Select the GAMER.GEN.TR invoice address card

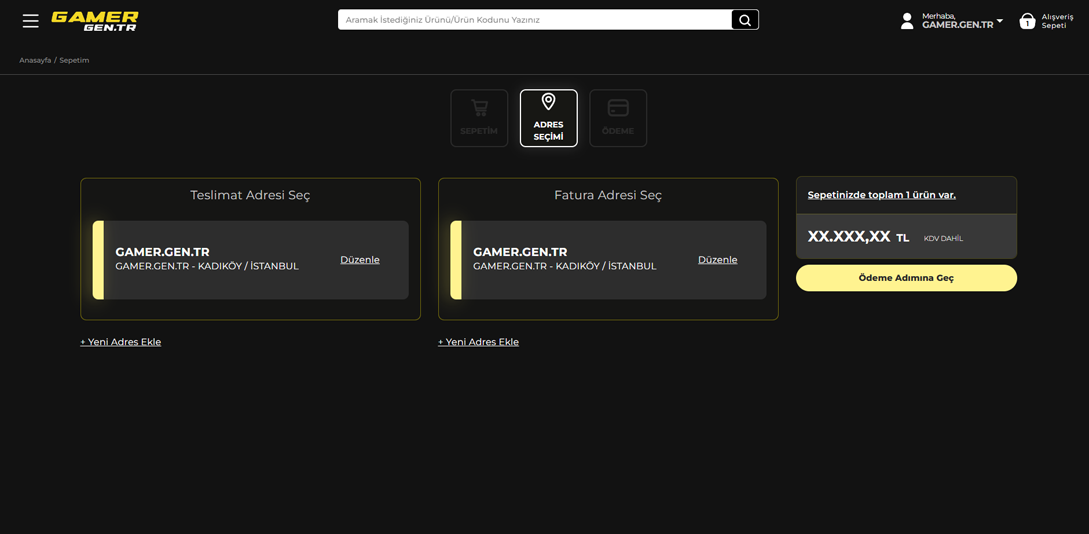point(568,260)
